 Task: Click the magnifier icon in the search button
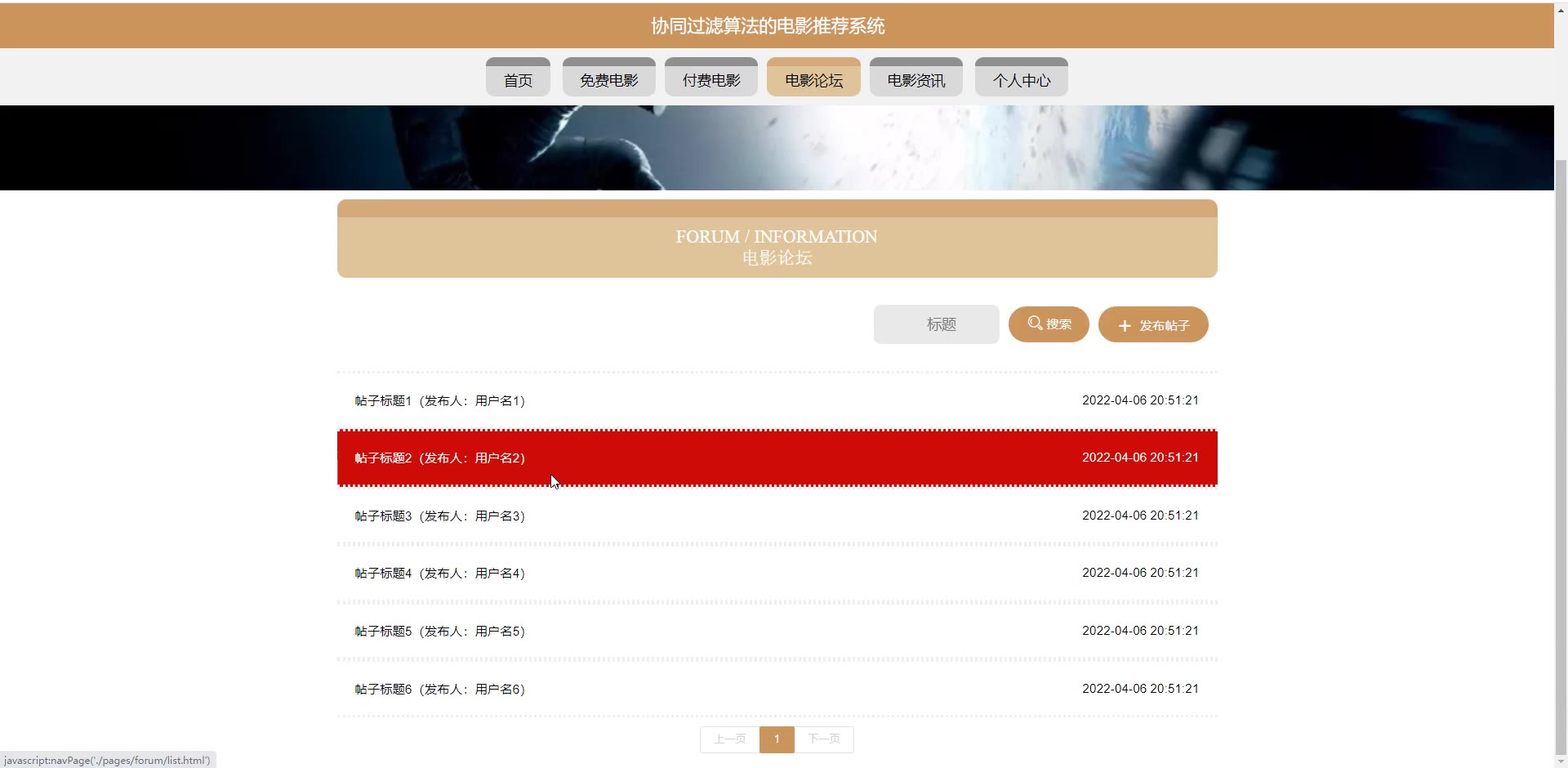click(x=1035, y=323)
